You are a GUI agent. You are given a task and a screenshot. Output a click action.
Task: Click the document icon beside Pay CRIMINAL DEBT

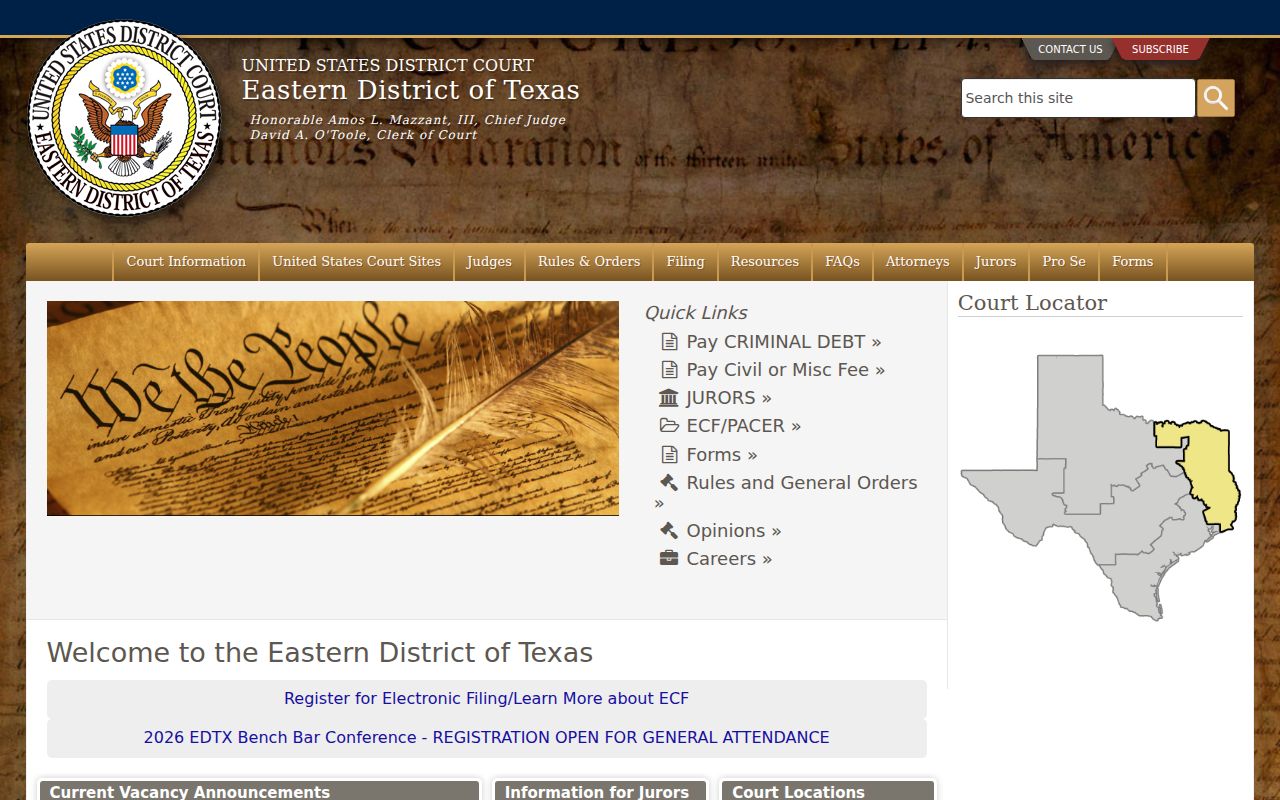click(669, 342)
